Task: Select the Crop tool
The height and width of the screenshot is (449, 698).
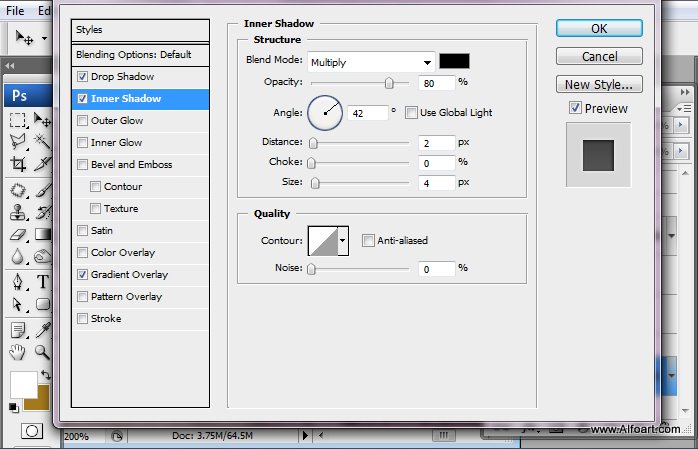Action: click(18, 164)
